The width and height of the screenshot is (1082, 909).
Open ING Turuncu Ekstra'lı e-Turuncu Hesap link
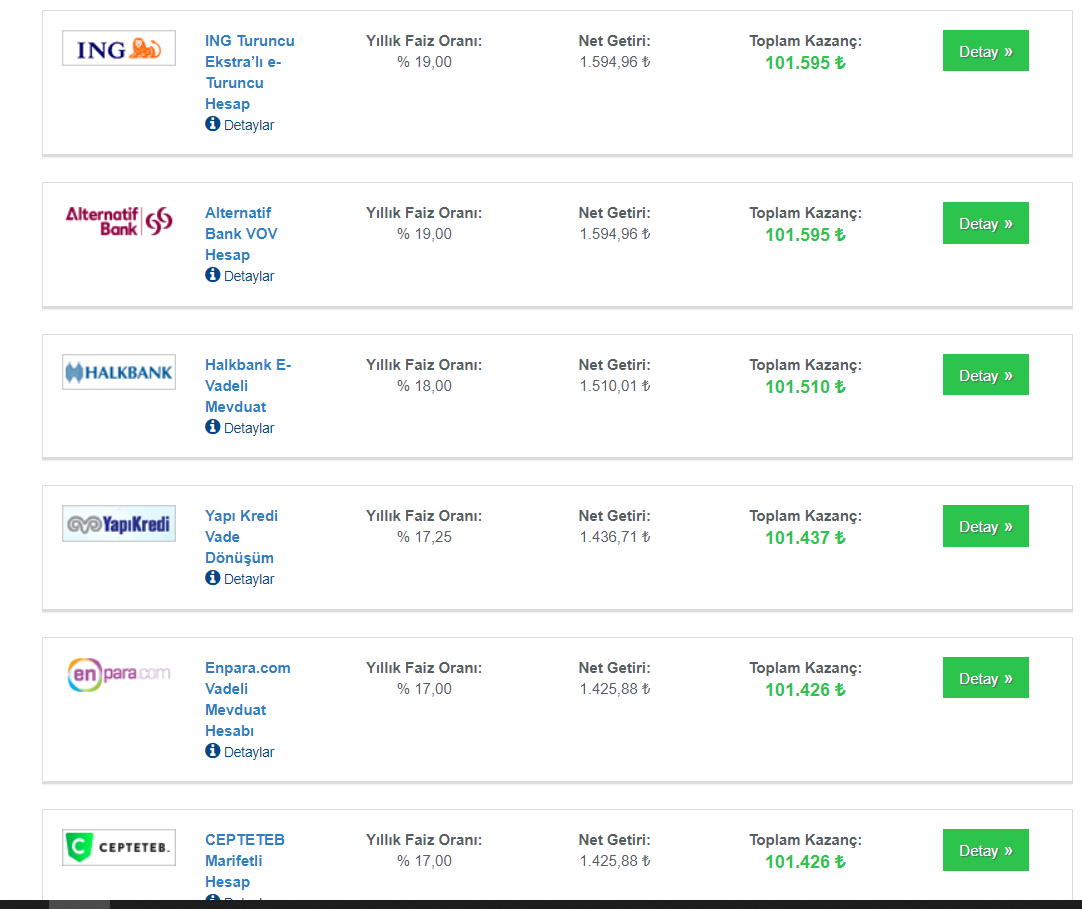coord(250,72)
